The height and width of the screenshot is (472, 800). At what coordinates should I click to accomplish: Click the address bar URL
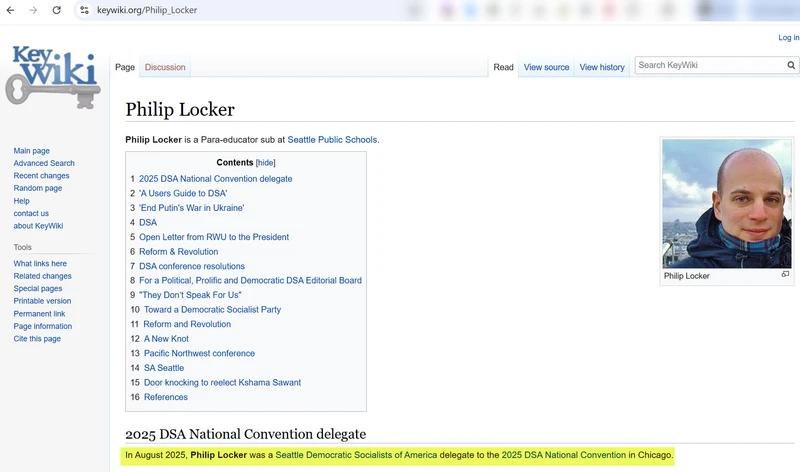point(147,10)
